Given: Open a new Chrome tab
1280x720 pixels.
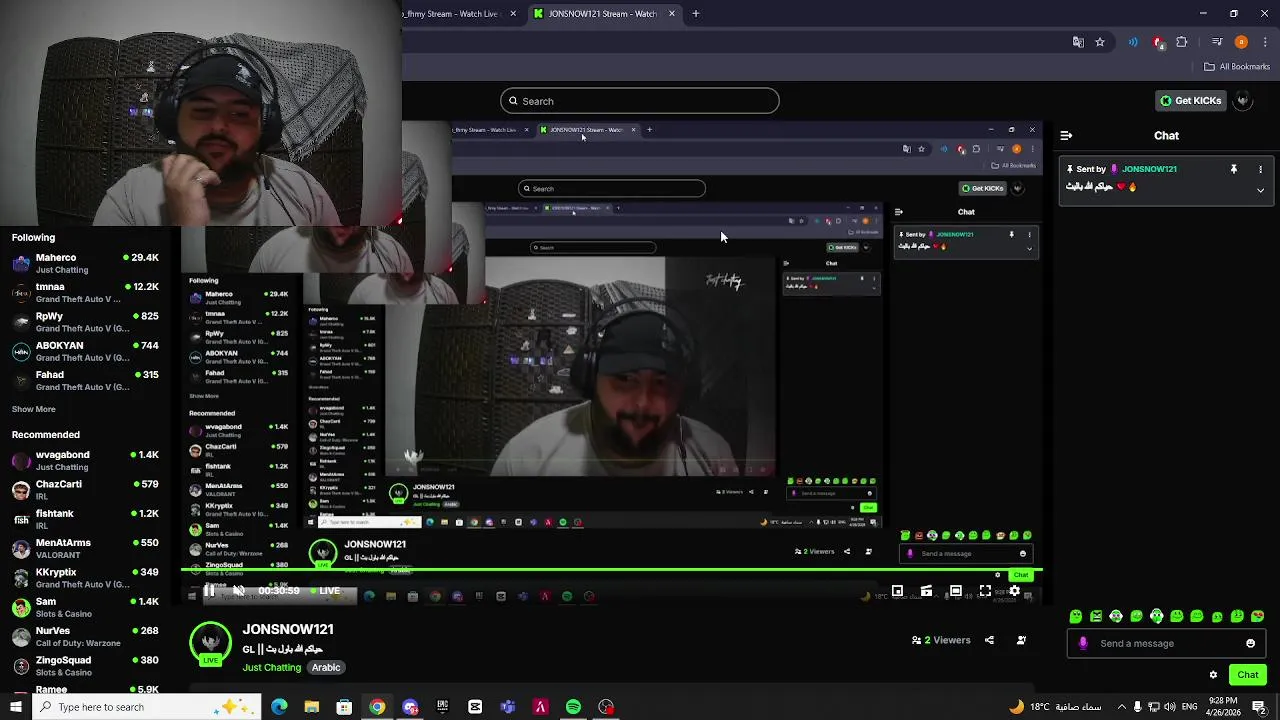Looking at the screenshot, I should pos(696,14).
